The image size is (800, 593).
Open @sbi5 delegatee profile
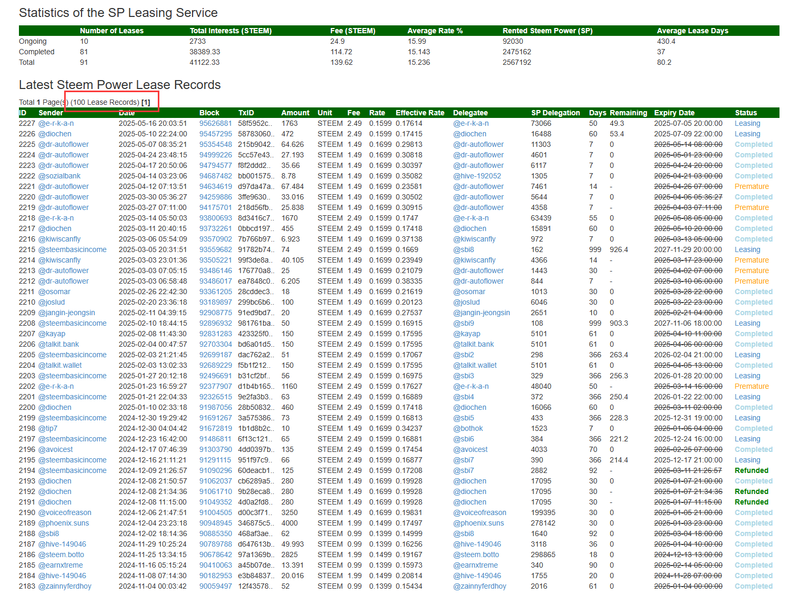[463, 418]
